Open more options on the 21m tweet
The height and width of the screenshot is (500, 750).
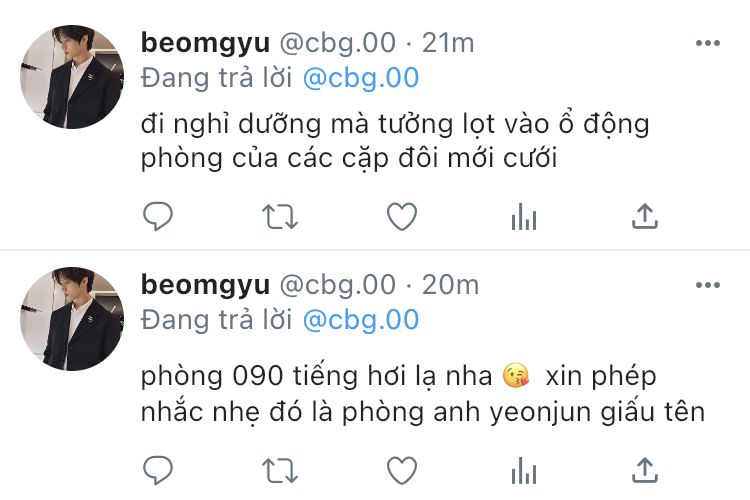708,43
